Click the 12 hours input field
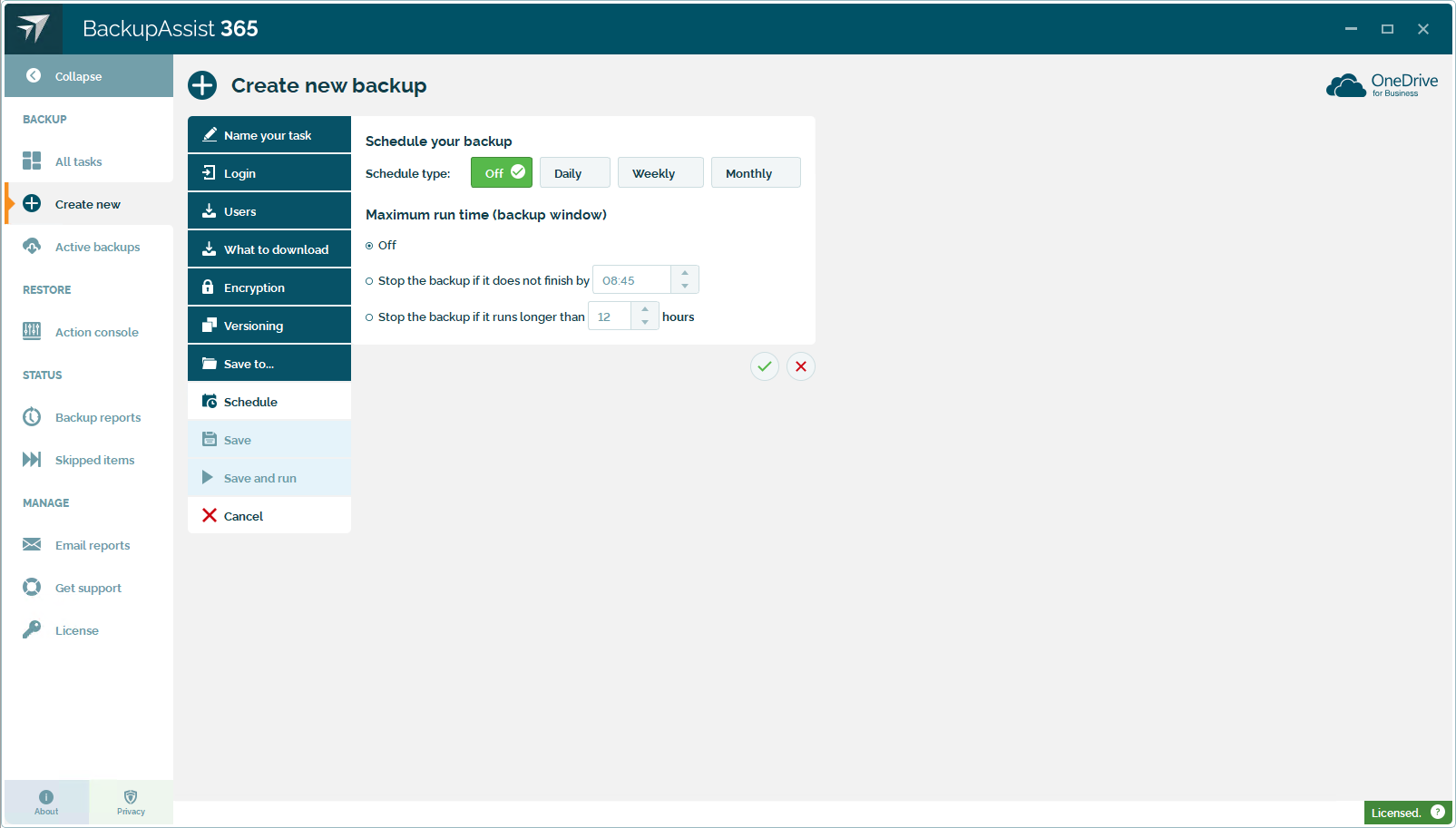This screenshot has width=1456, height=828. point(610,317)
